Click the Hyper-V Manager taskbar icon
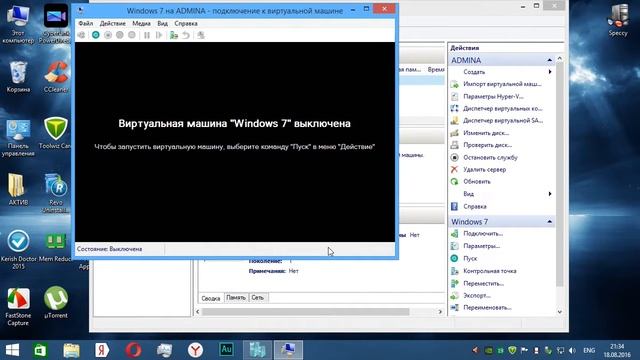Screen dimensions: 640x360 258,350
